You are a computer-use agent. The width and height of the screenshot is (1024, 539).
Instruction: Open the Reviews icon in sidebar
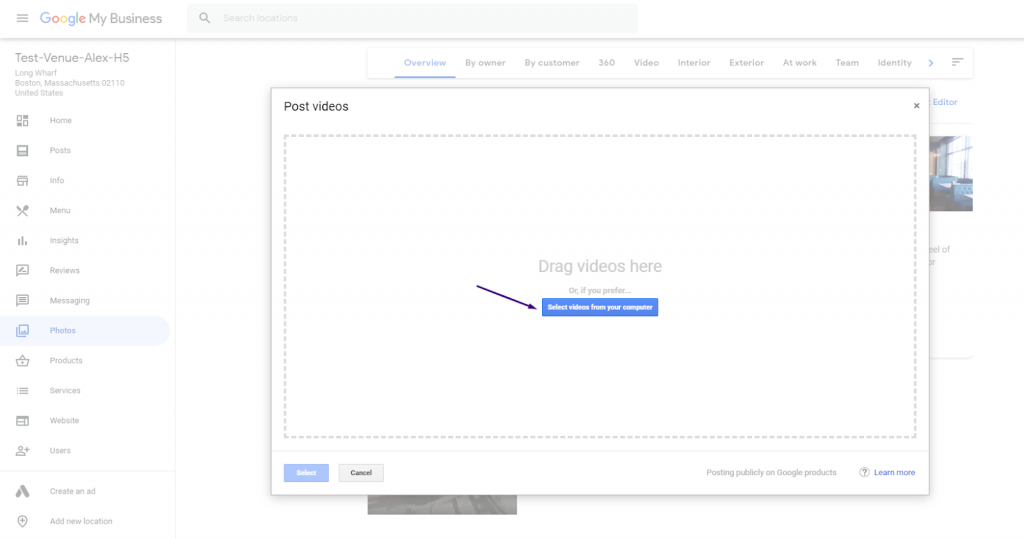[22, 270]
